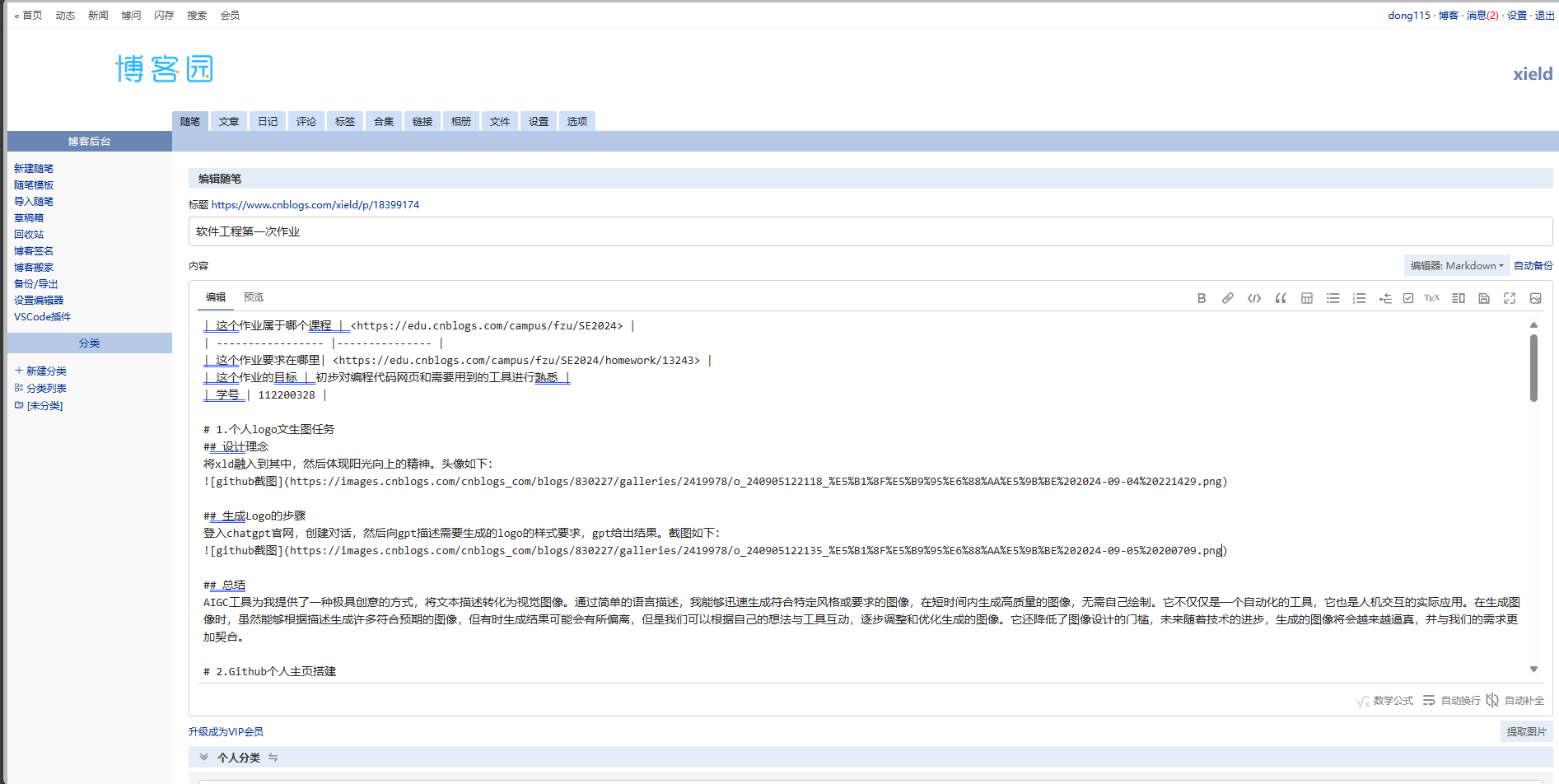Toggle 自动补全 autocomplete option
This screenshot has width=1559, height=784.
[x=1515, y=701]
